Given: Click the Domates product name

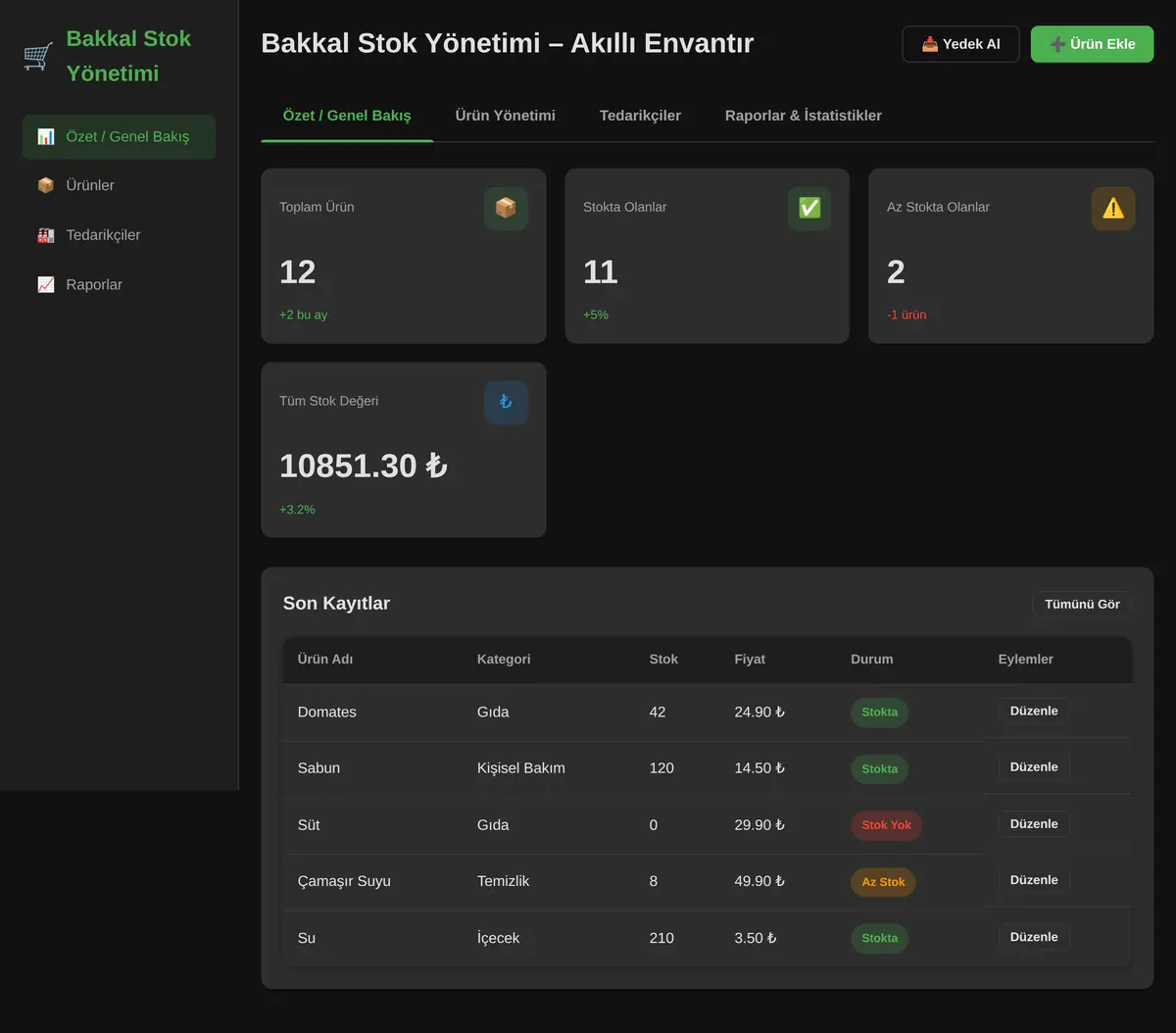Looking at the screenshot, I should pyautogui.click(x=327, y=712).
